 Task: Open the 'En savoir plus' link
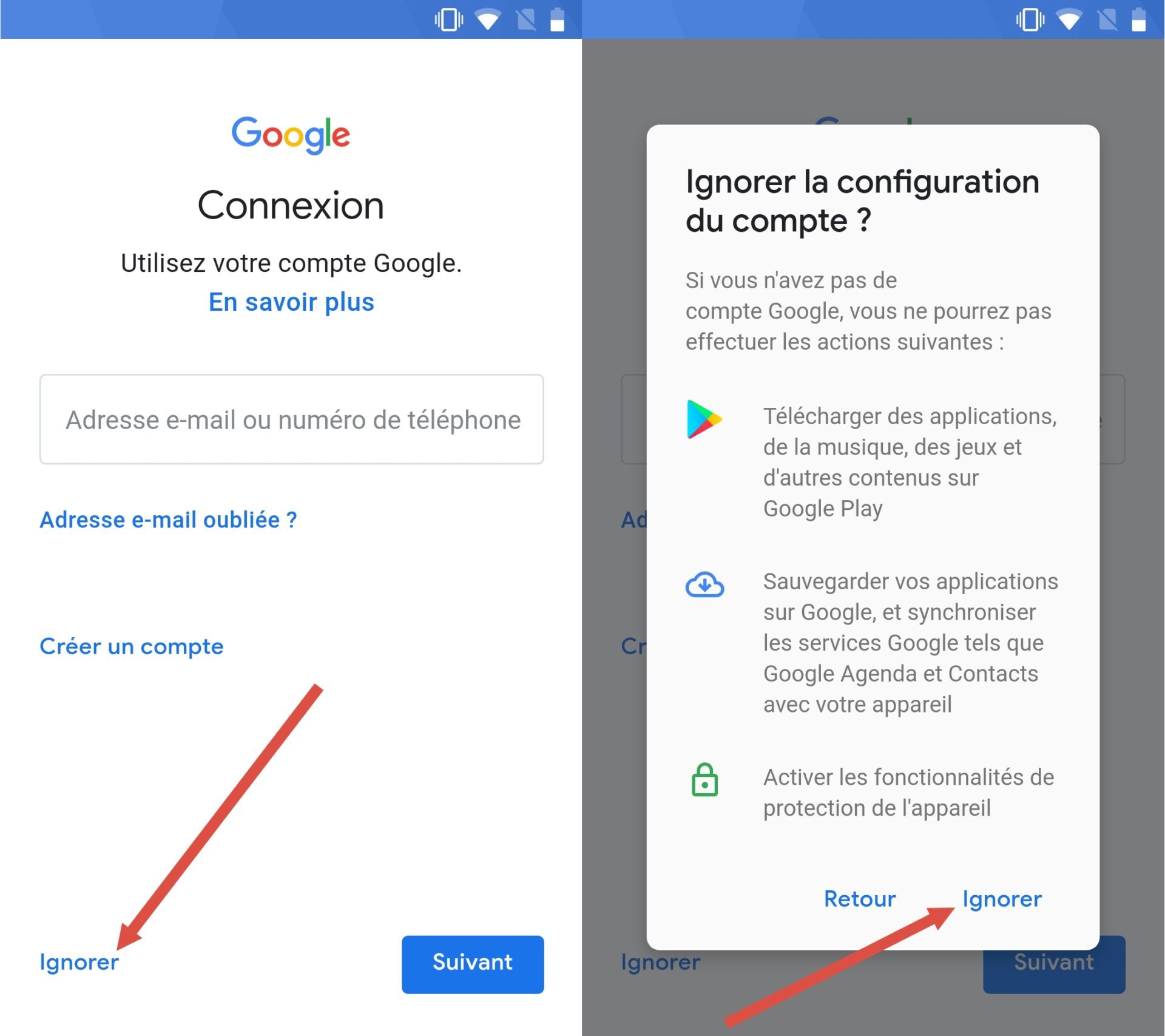coord(291,302)
